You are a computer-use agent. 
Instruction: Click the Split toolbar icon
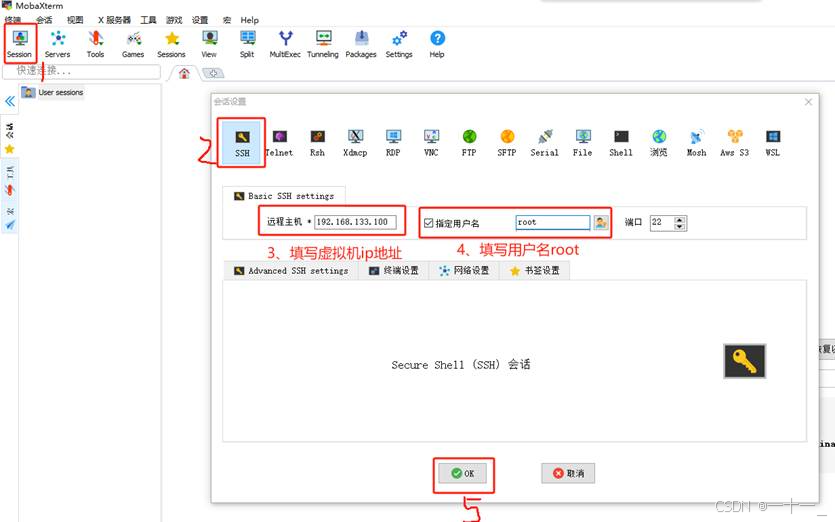coord(247,44)
